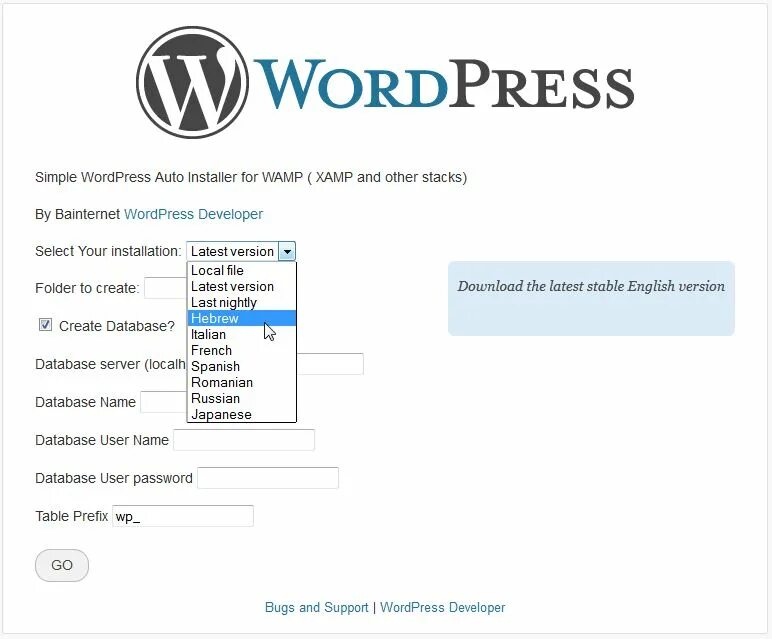The width and height of the screenshot is (772, 639).
Task: Open the Bugs and Support link
Action: point(317,607)
